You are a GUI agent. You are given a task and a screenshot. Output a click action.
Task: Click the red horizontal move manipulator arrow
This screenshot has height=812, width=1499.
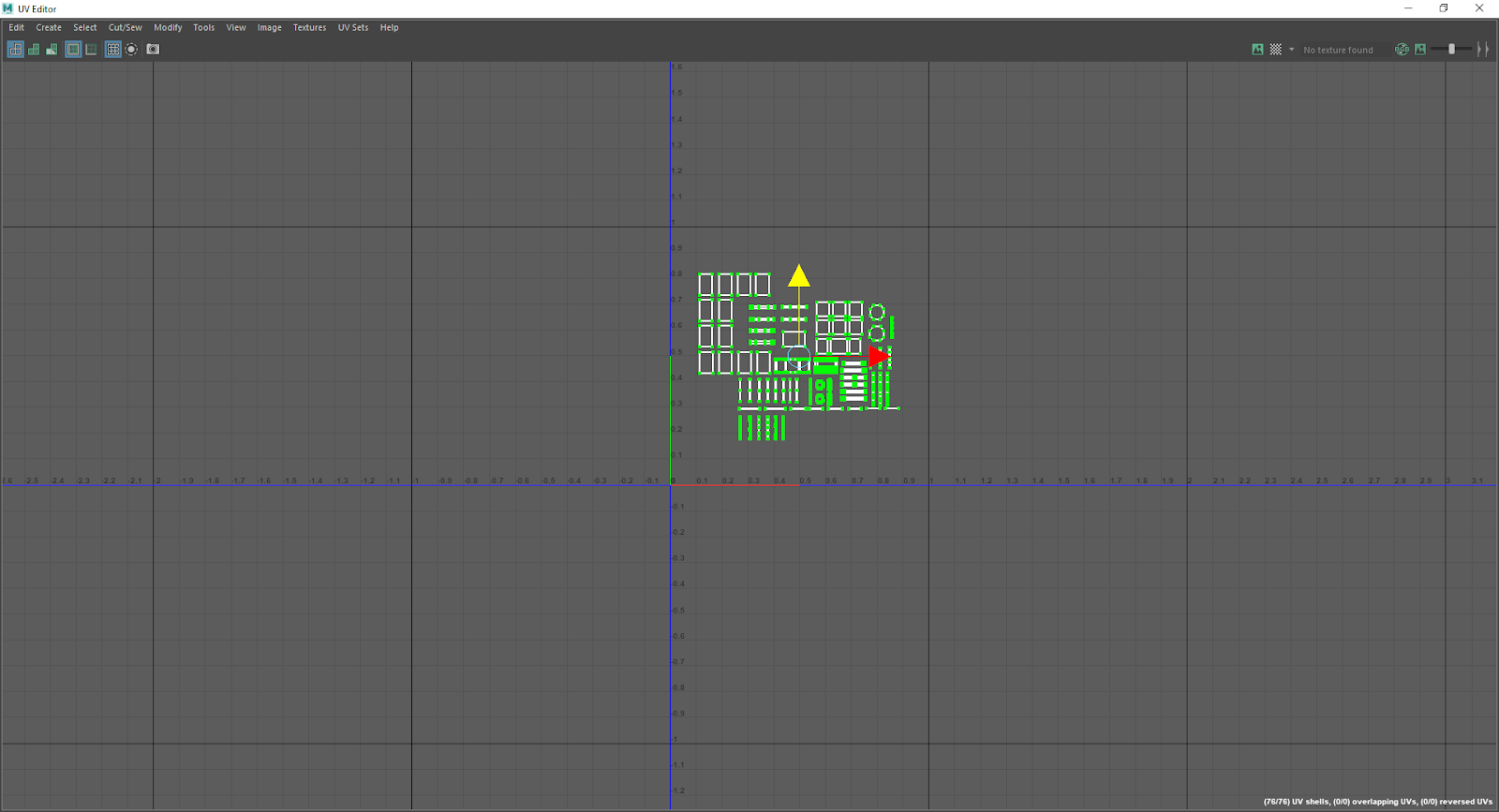[x=879, y=356]
